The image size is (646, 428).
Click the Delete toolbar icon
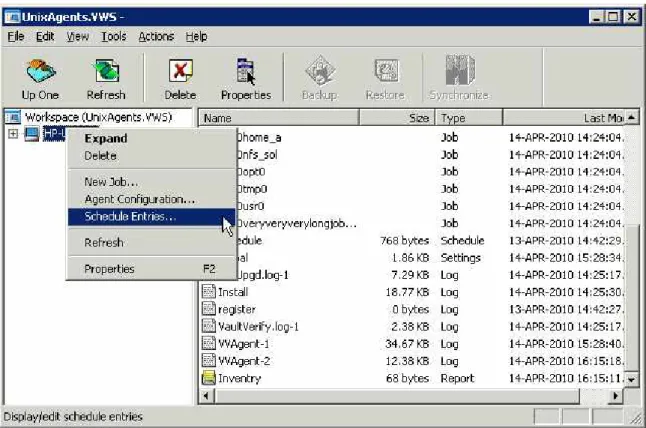[x=180, y=71]
